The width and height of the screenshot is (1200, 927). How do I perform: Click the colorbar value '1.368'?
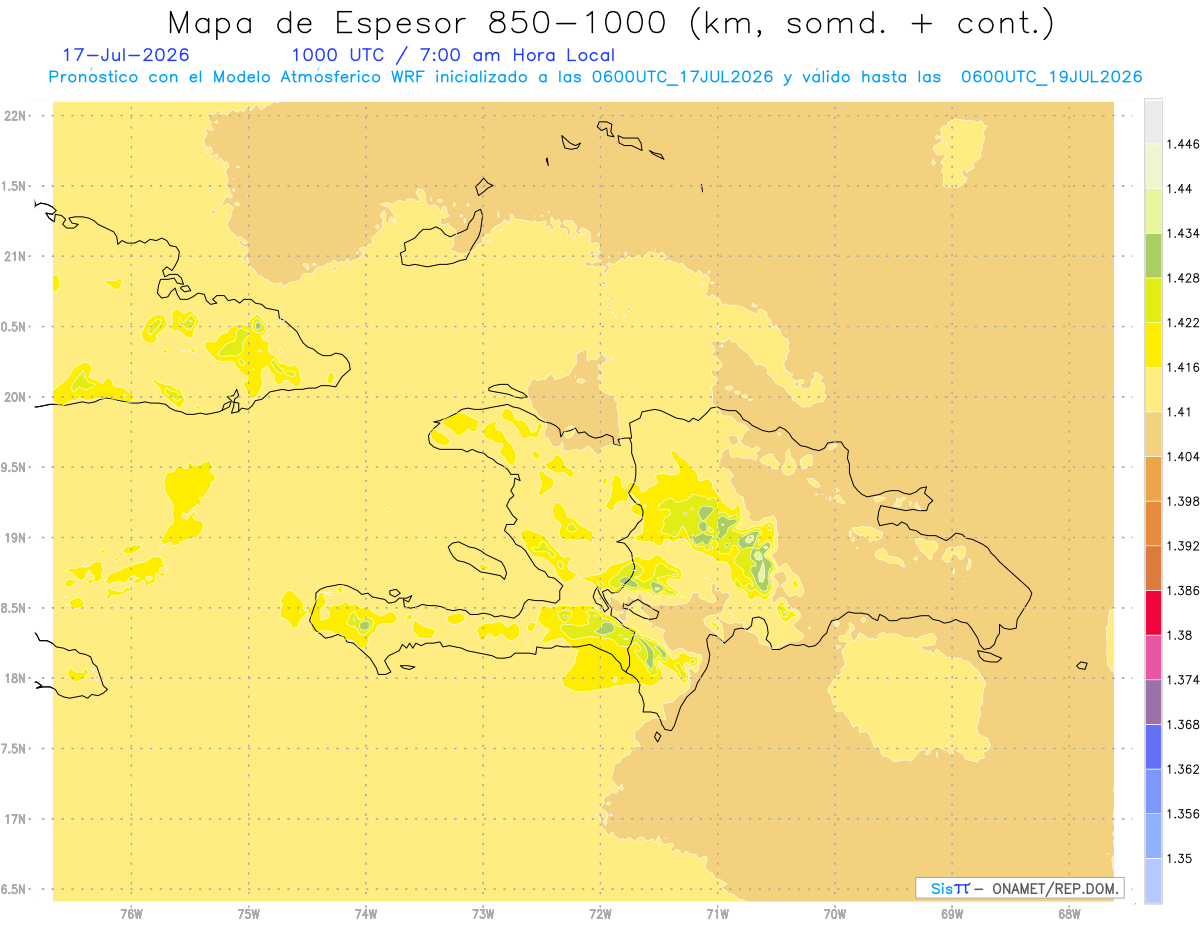point(1182,724)
